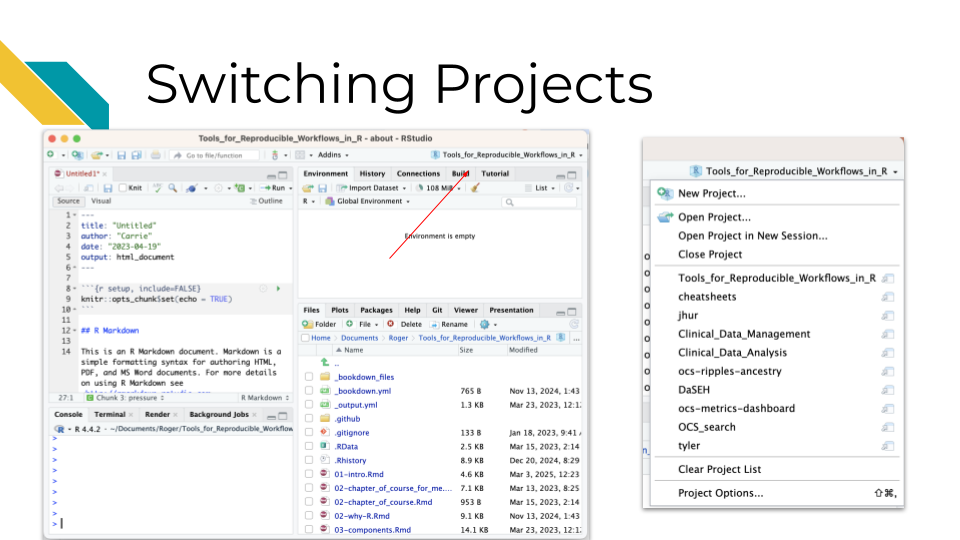Save the Untitled1 document with editor disk icon
Image resolution: width=960 pixels, height=540 pixels.
point(108,188)
